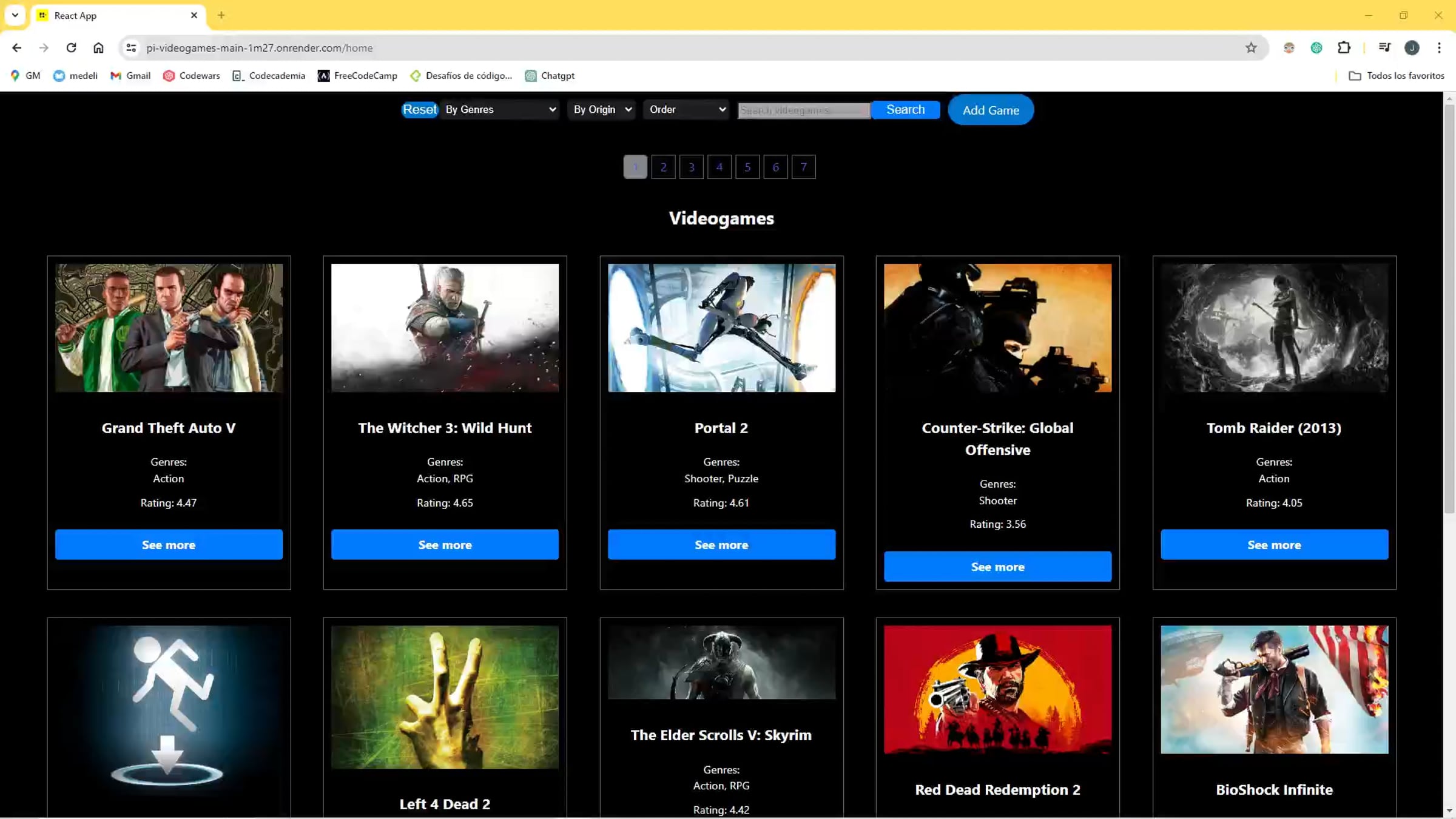Open Chrome three-dot menu
The width and height of the screenshot is (1456, 819).
pos(1439,48)
